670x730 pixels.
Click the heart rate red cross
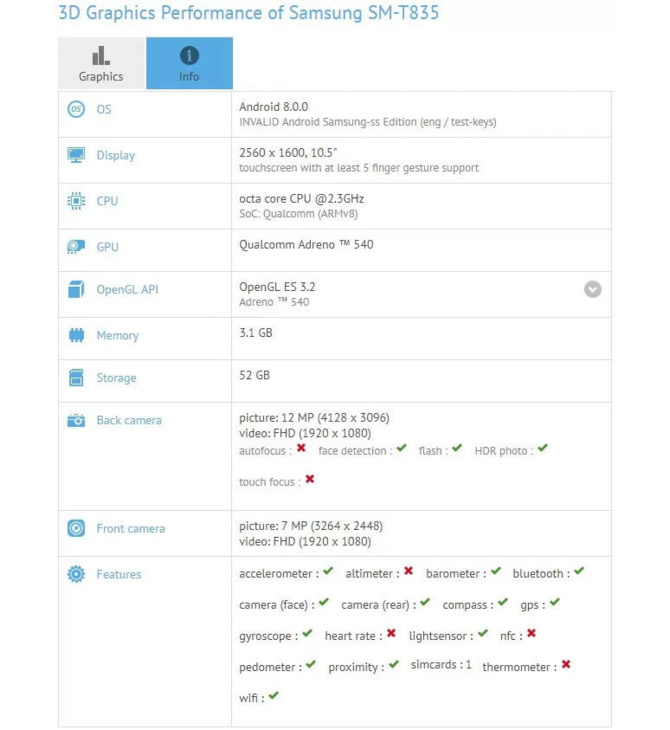[391, 633]
